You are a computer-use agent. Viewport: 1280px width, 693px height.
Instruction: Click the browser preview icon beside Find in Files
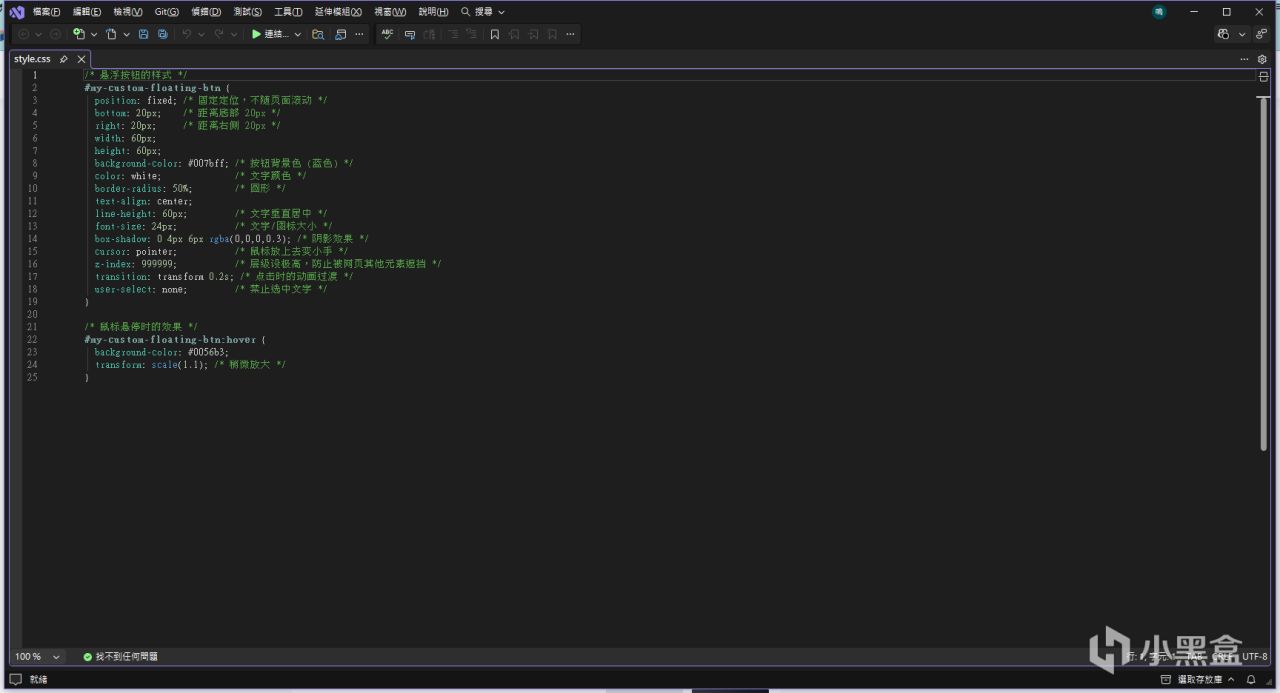point(340,34)
